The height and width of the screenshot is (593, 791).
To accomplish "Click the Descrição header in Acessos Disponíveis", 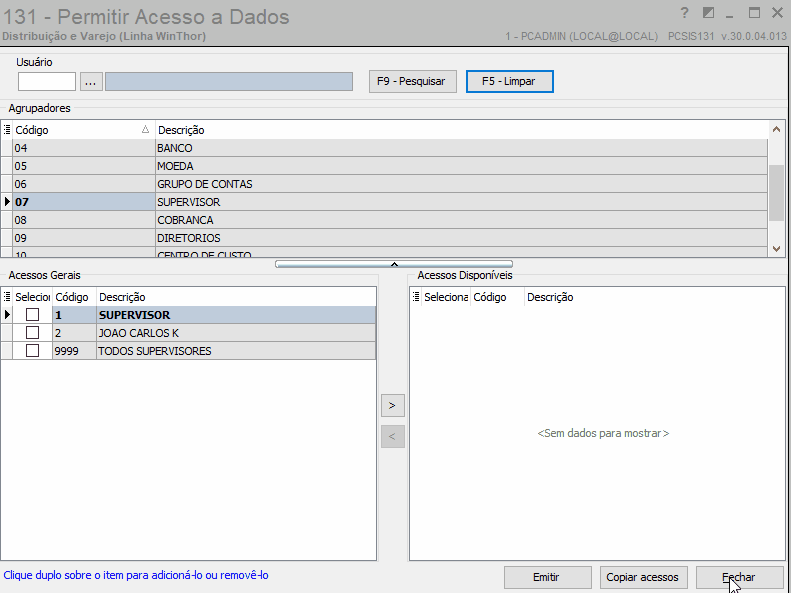I will coord(654,297).
